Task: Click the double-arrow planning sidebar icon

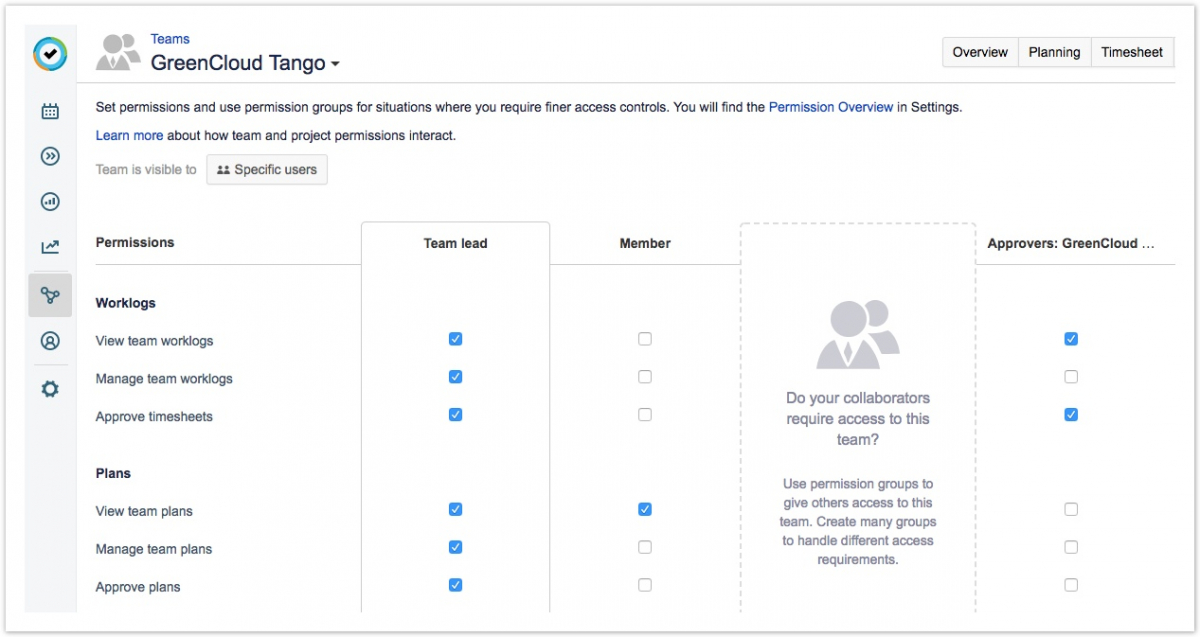Action: coord(50,156)
